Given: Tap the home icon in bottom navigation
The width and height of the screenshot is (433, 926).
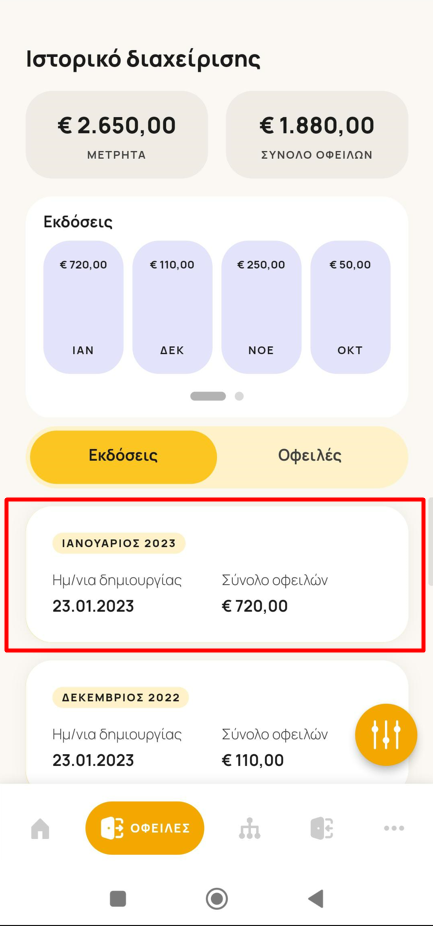Looking at the screenshot, I should 40,829.
